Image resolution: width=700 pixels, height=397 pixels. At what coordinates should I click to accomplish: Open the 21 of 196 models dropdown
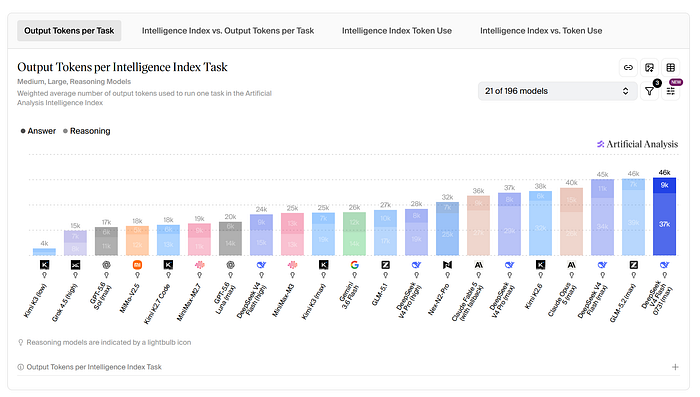click(557, 91)
